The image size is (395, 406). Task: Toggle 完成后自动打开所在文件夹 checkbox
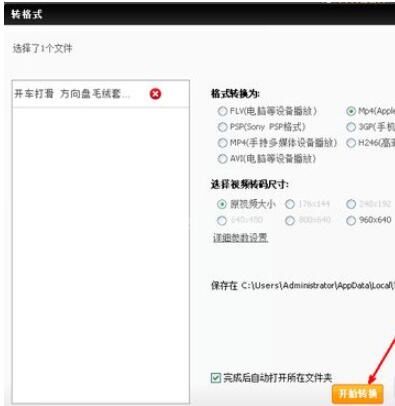(216, 378)
